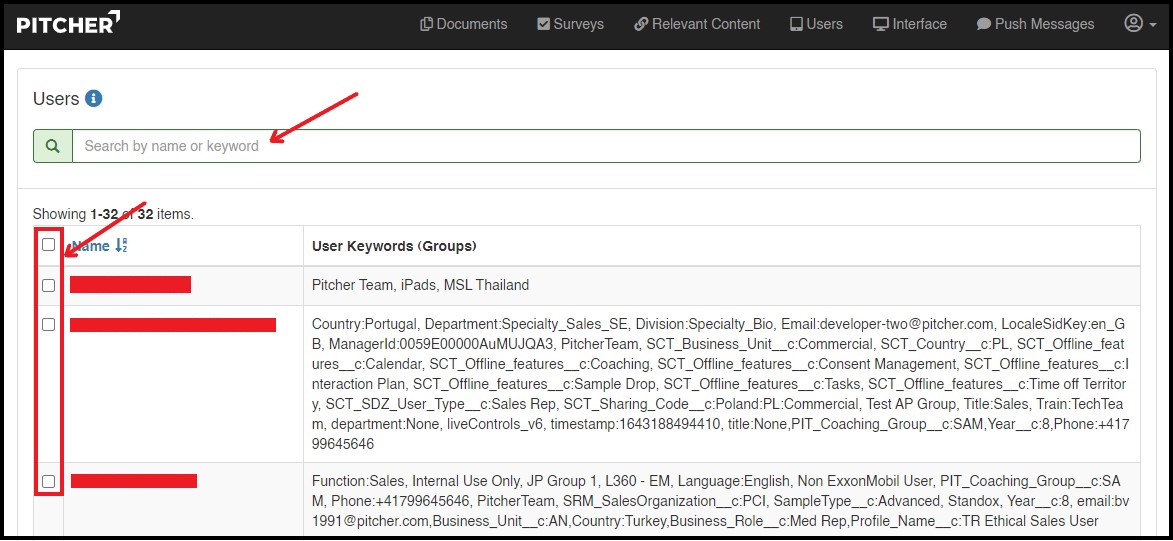Focus the 'Search by name or keyword' field
The image size is (1173, 541).
pos(605,146)
